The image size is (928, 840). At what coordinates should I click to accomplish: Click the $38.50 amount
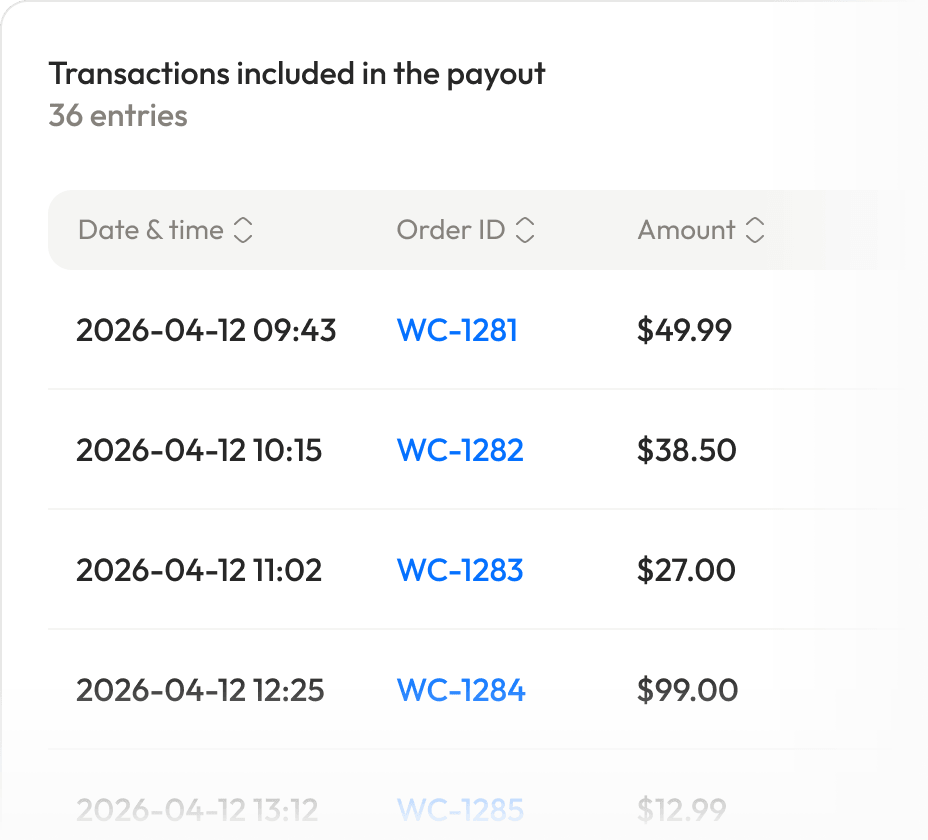tap(686, 450)
